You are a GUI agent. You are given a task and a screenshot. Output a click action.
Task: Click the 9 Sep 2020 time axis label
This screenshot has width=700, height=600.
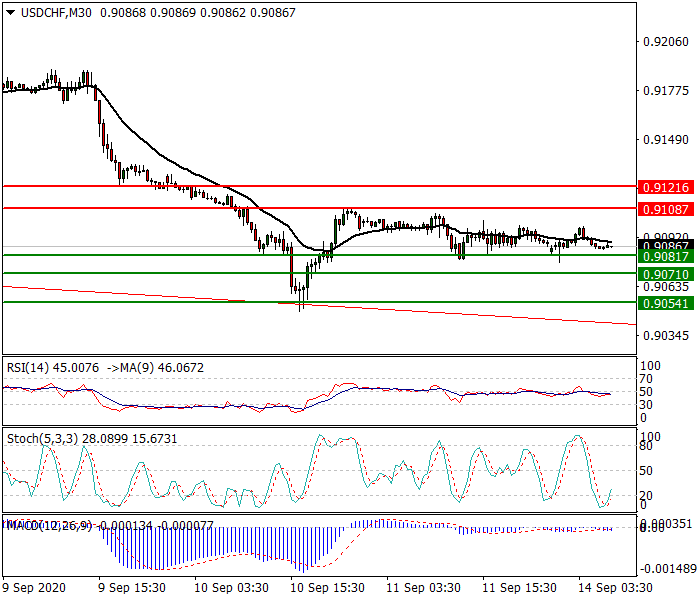[34, 588]
